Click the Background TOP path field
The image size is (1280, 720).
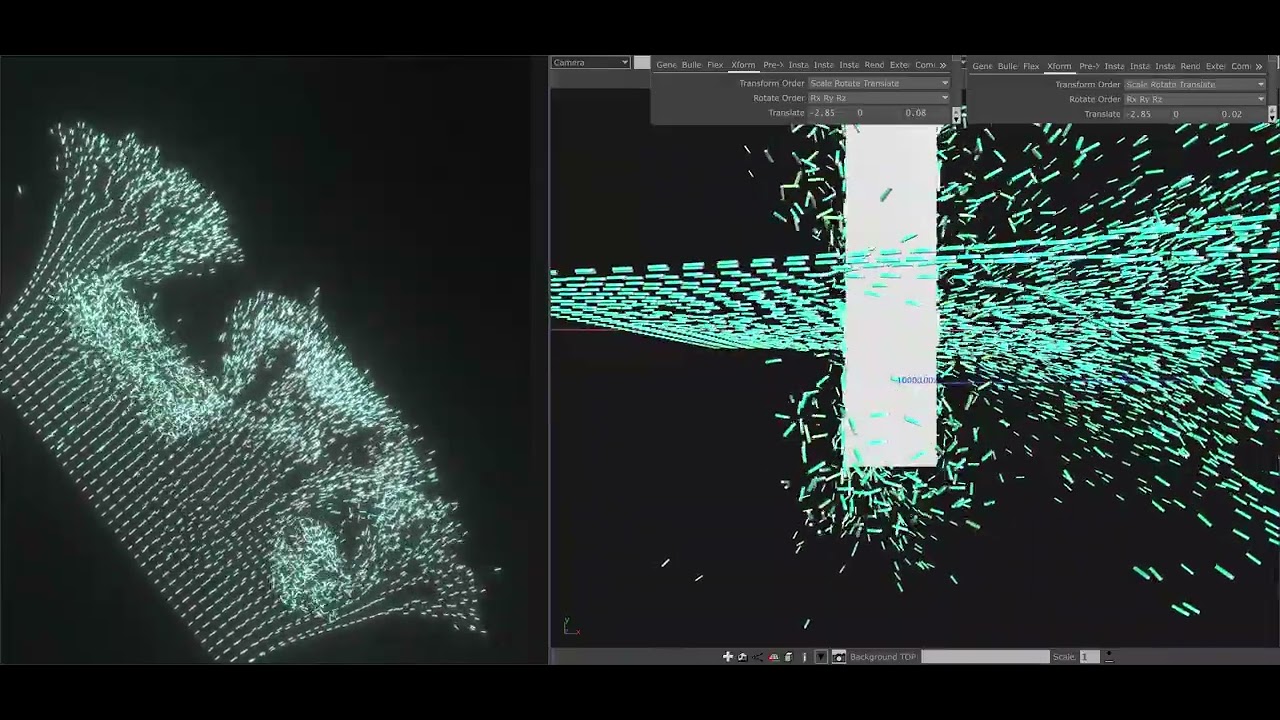tap(985, 657)
